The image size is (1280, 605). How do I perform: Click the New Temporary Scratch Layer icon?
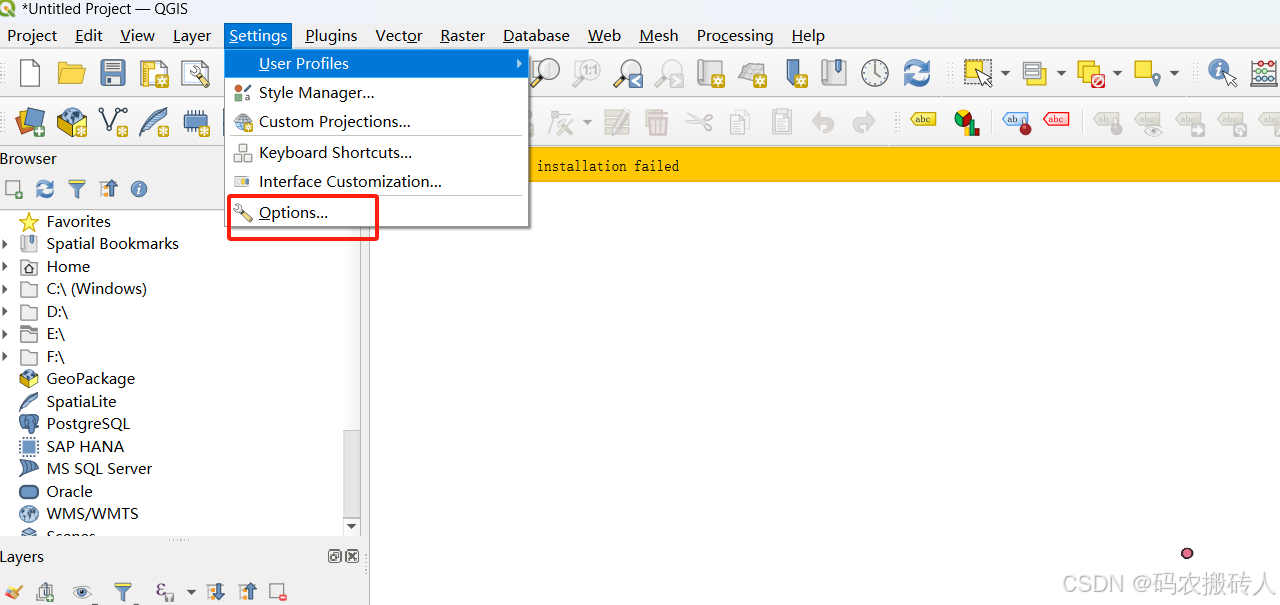point(196,122)
